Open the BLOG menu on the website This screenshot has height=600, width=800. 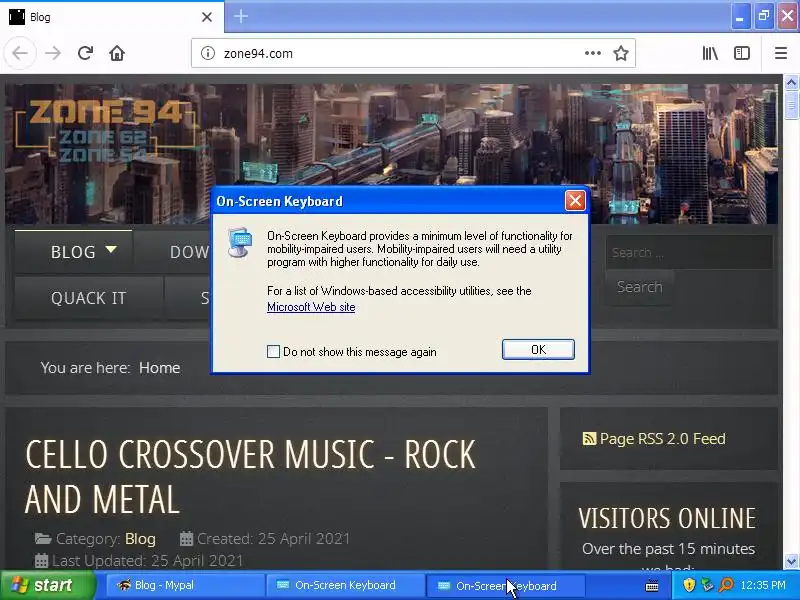[73, 252]
